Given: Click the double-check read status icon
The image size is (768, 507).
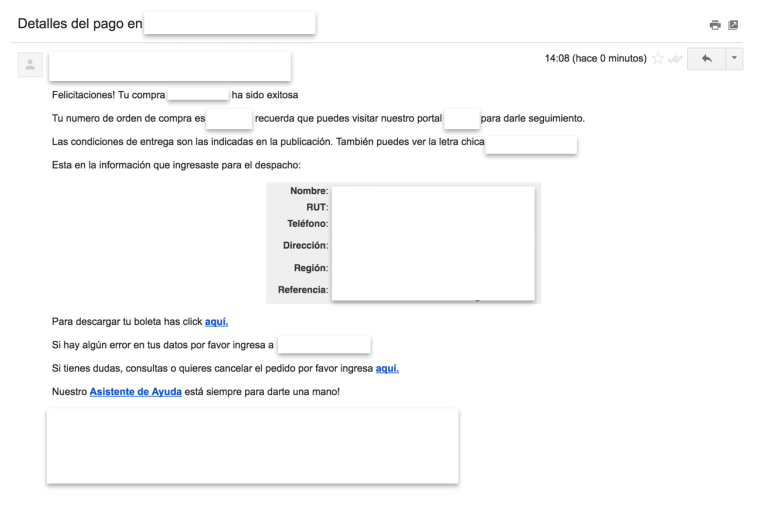Looking at the screenshot, I should point(675,59).
